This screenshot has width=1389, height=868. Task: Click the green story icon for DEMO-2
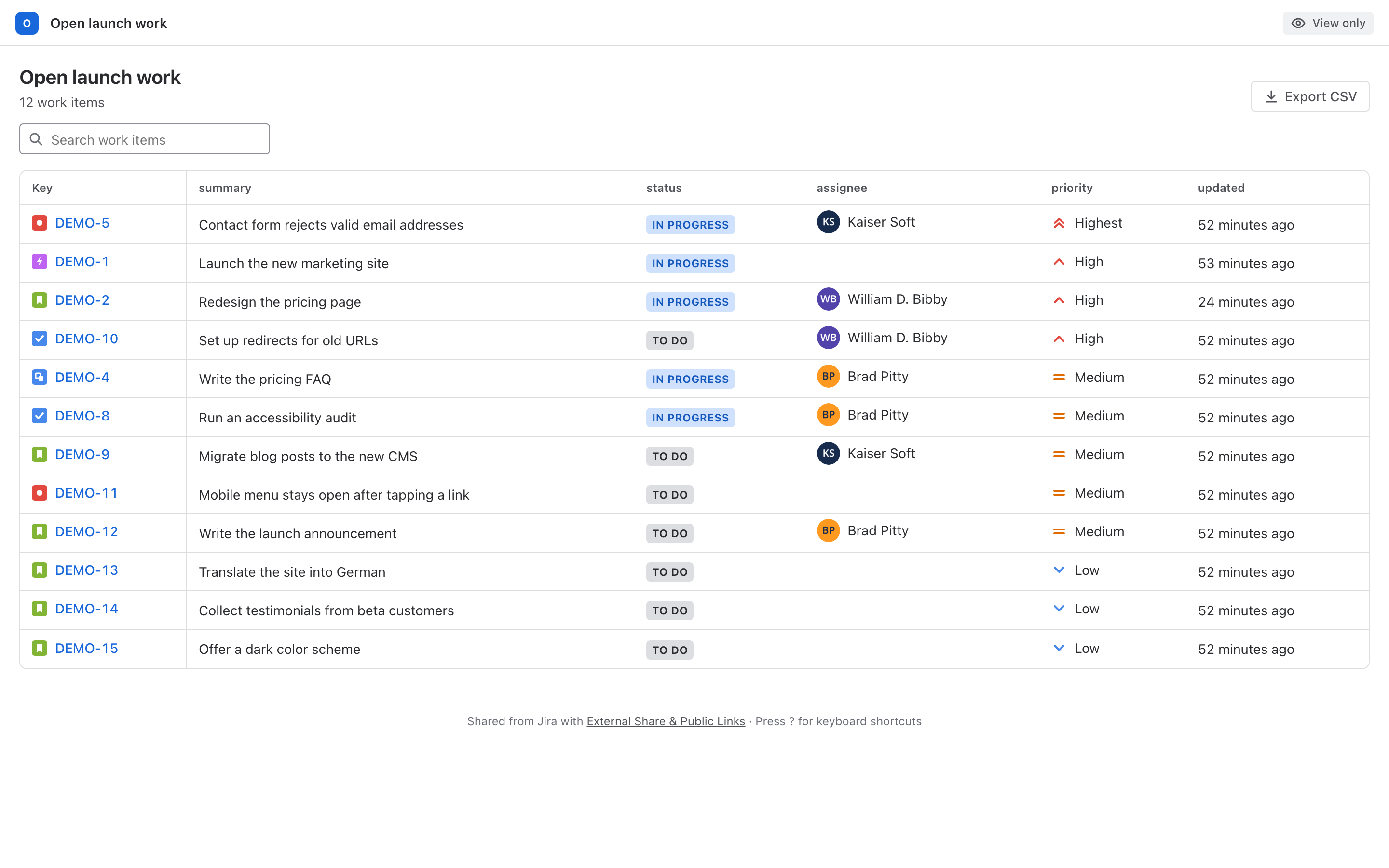pos(40,299)
